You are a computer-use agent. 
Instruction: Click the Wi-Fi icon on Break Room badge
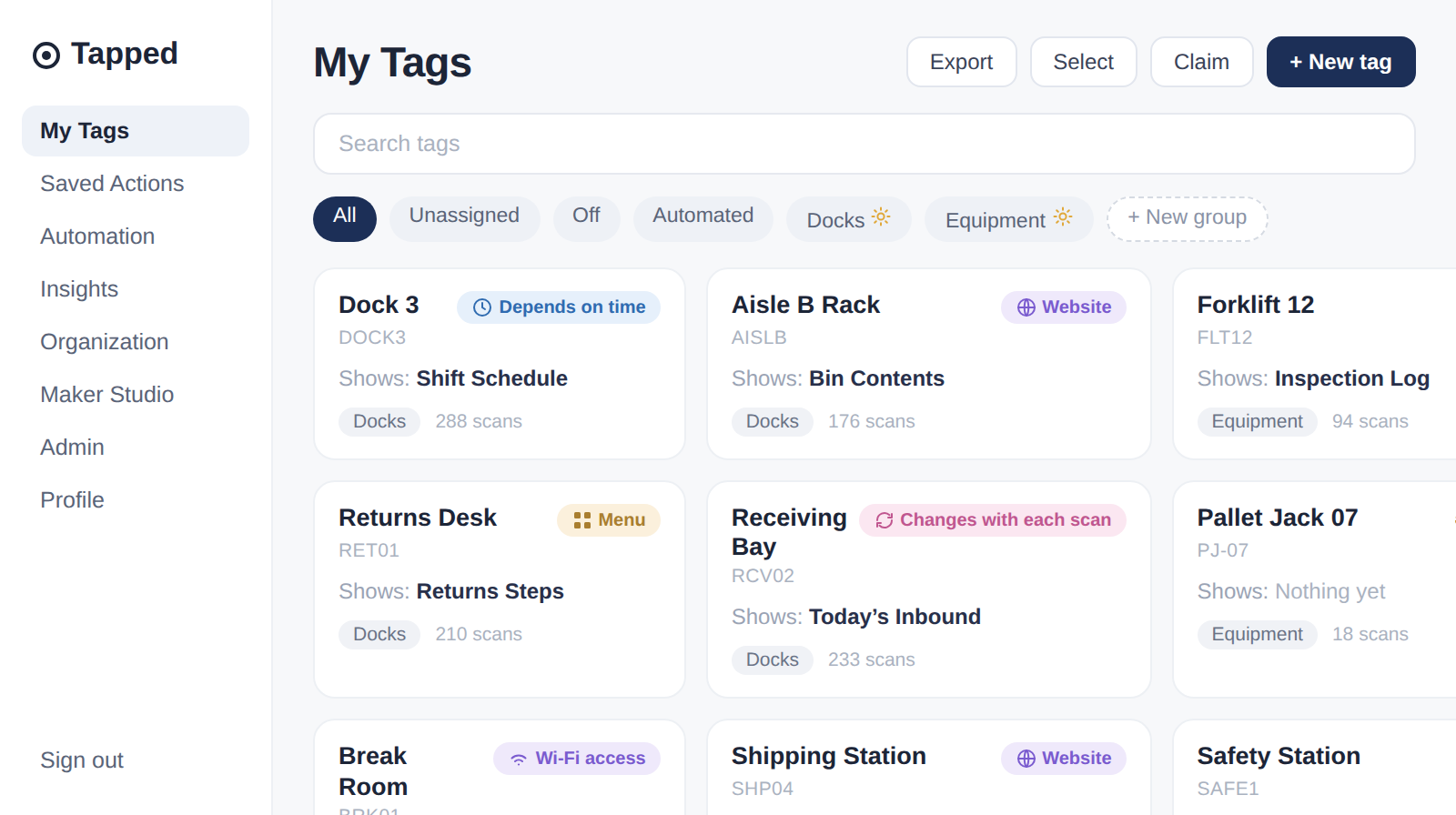(x=519, y=759)
